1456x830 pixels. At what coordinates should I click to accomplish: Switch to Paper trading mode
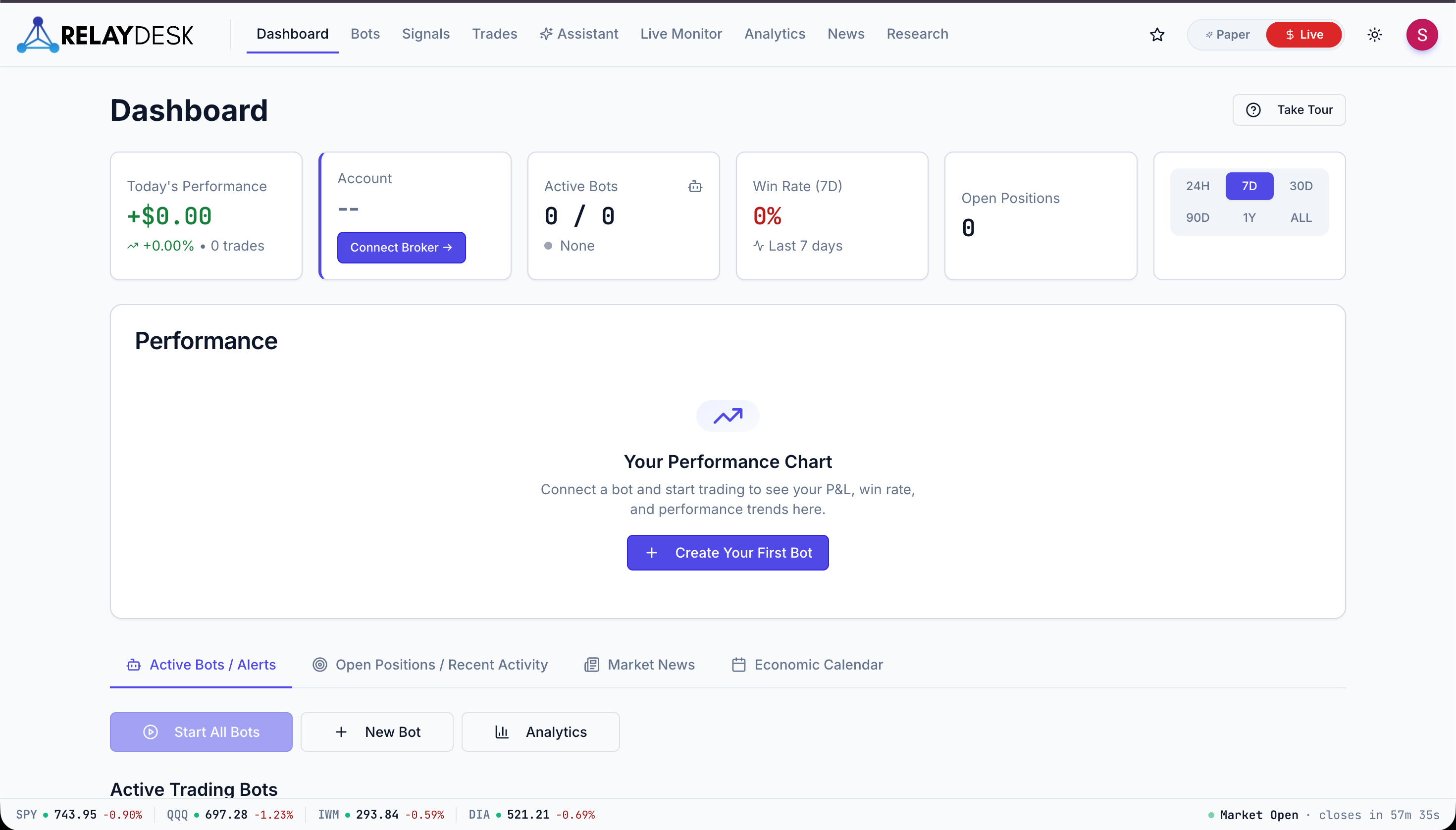point(1227,35)
